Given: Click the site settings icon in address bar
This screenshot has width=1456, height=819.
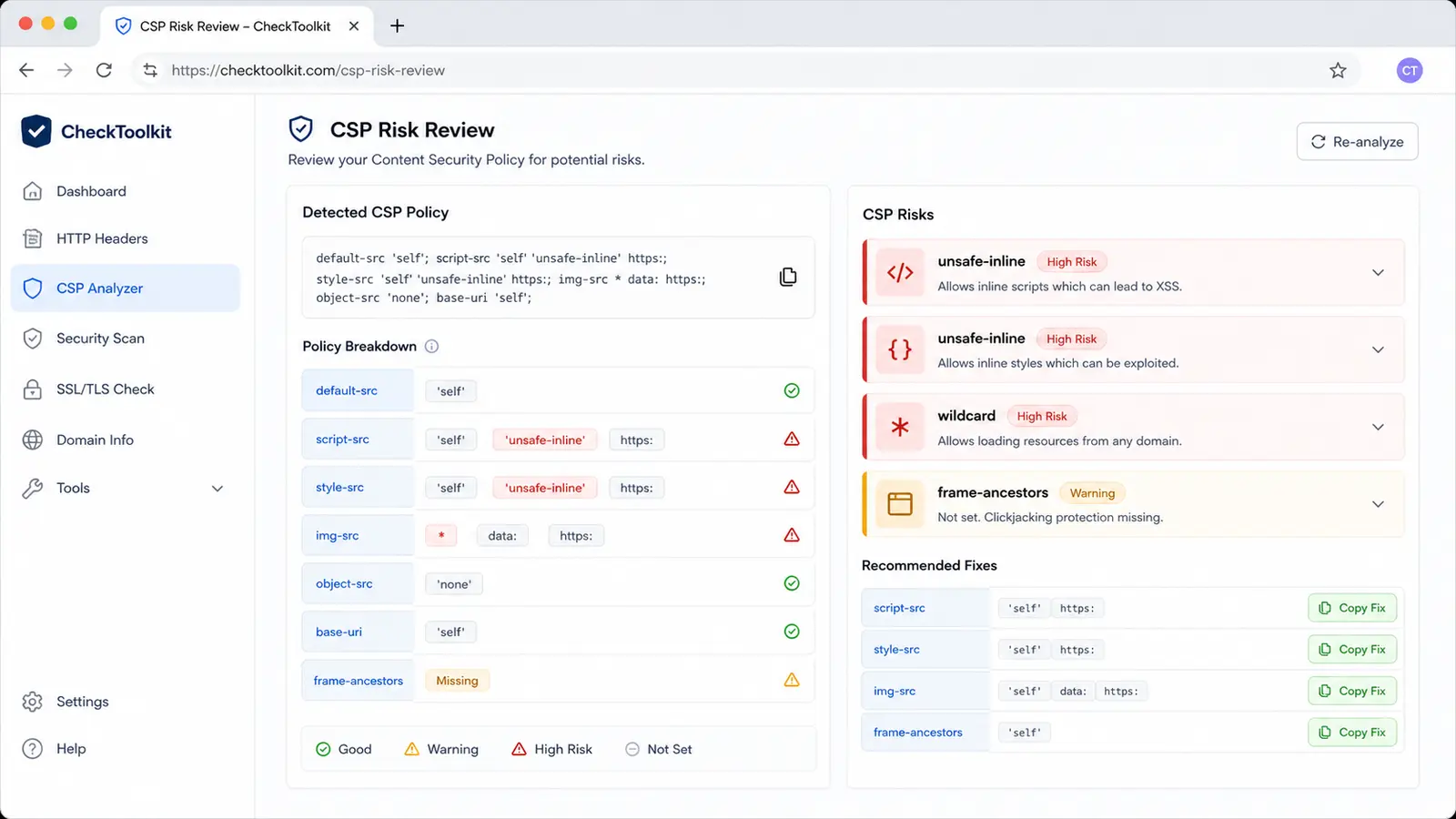Looking at the screenshot, I should (150, 70).
